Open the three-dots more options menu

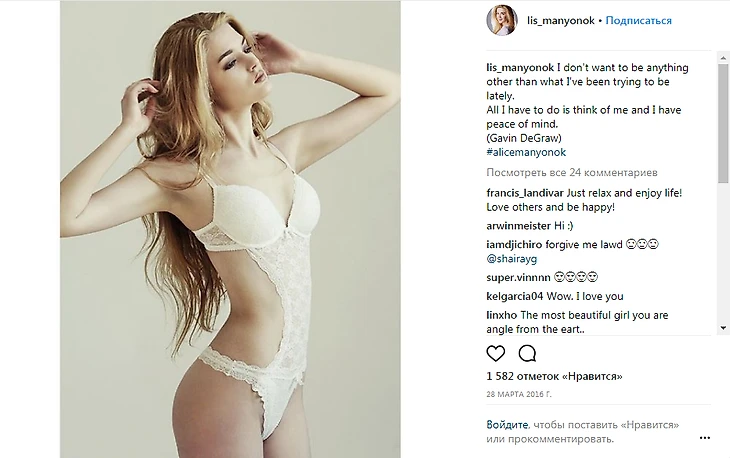[x=705, y=438]
